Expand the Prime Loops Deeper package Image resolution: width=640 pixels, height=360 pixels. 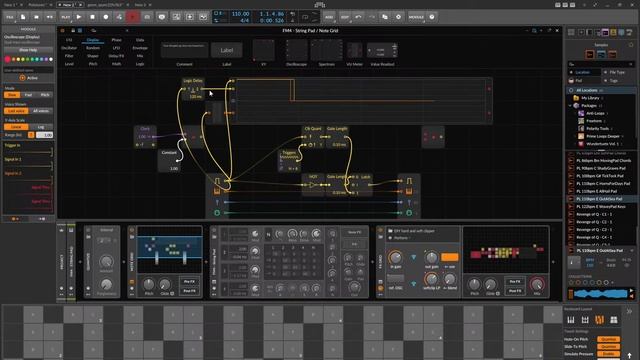[x=575, y=136]
